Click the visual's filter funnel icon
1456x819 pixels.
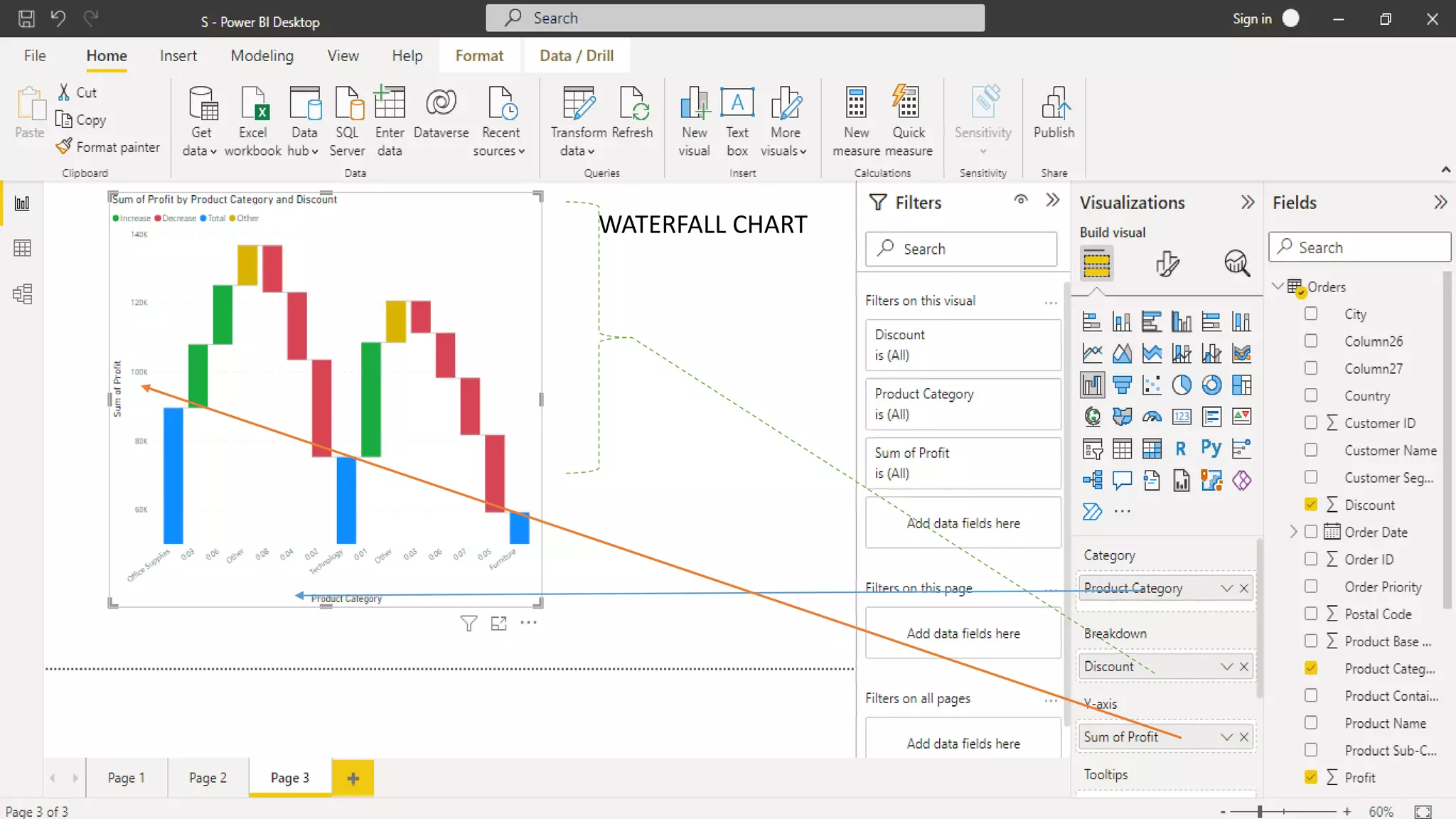coord(469,623)
